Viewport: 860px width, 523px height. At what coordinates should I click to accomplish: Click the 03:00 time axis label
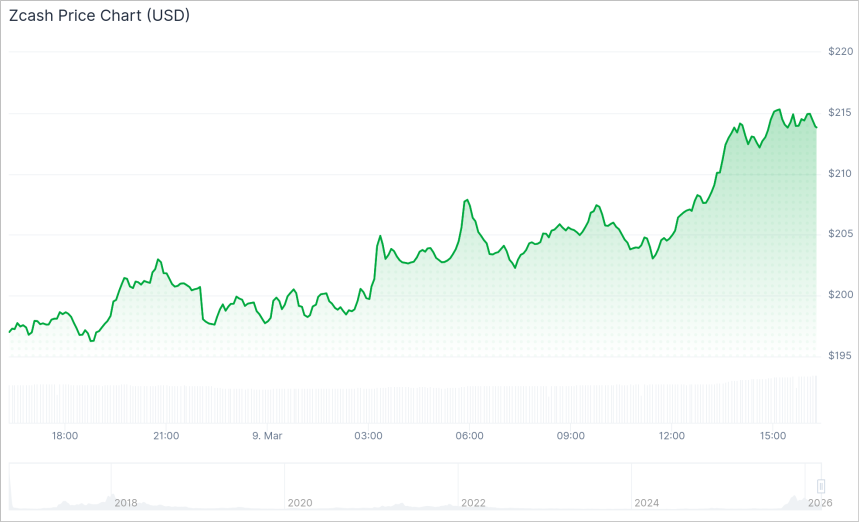click(368, 436)
